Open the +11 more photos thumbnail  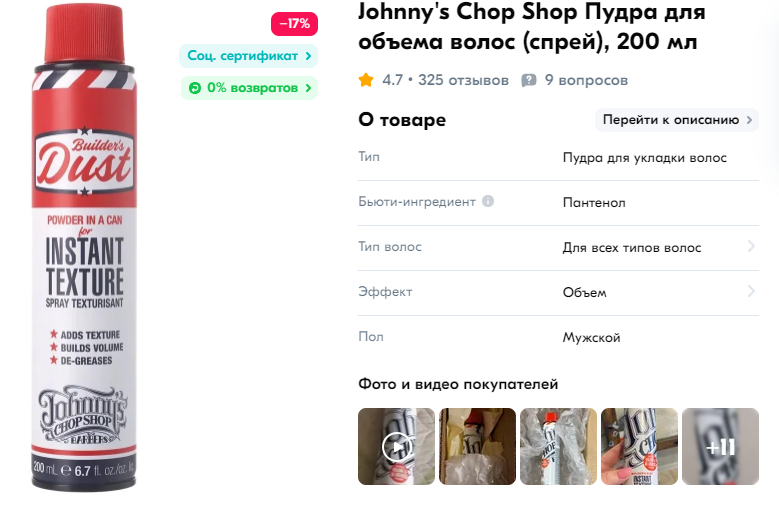point(720,446)
